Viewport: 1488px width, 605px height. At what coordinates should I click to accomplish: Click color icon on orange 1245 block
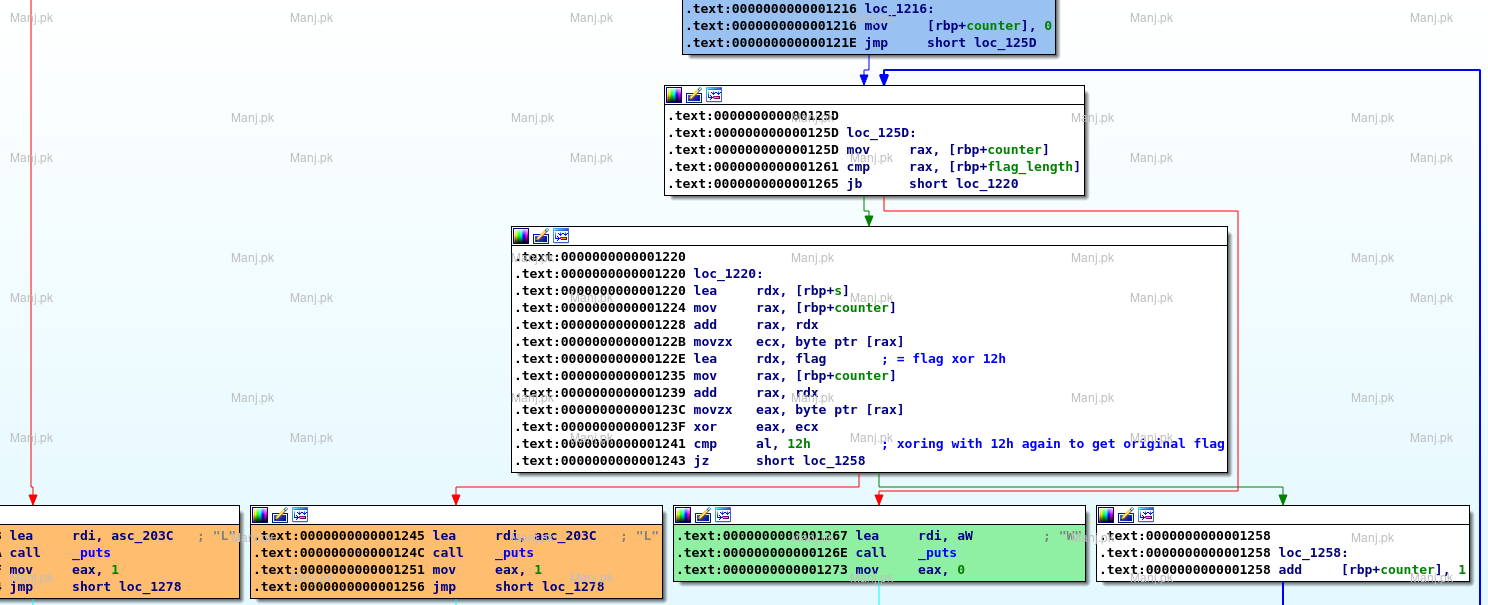(x=260, y=515)
